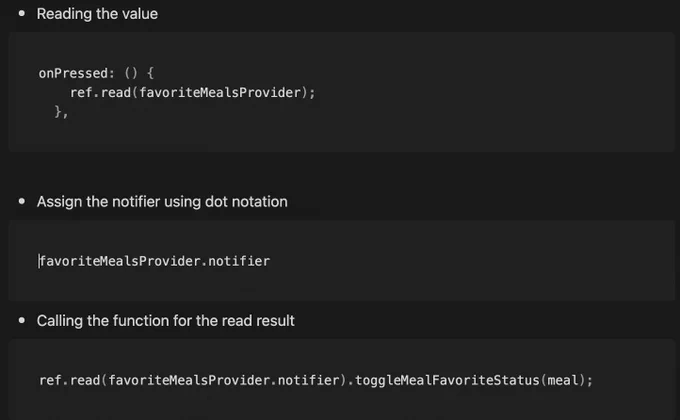Click 'Calling the function for the read result'
This screenshot has width=680, height=420.
click(x=166, y=321)
